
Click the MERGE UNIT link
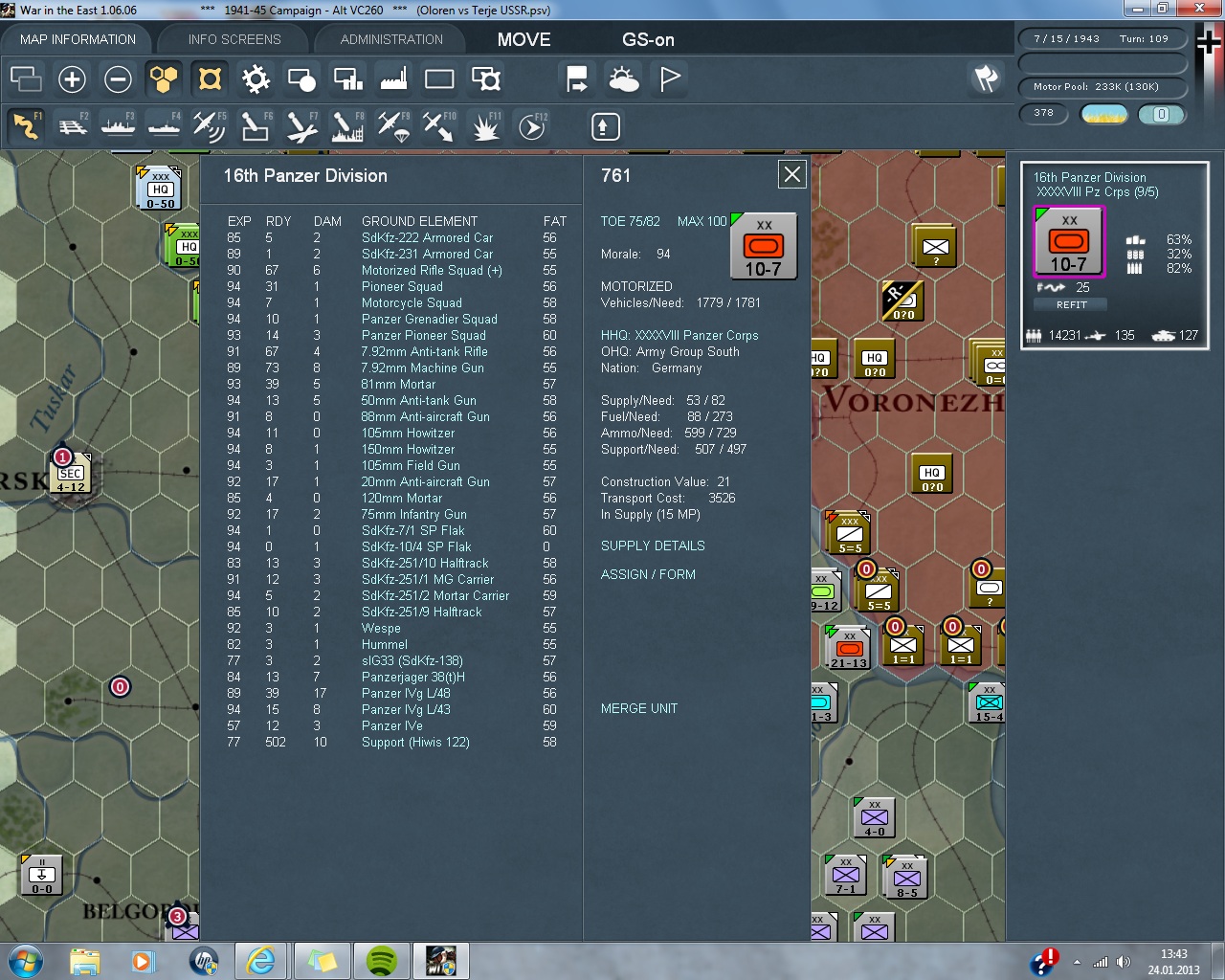click(x=638, y=708)
